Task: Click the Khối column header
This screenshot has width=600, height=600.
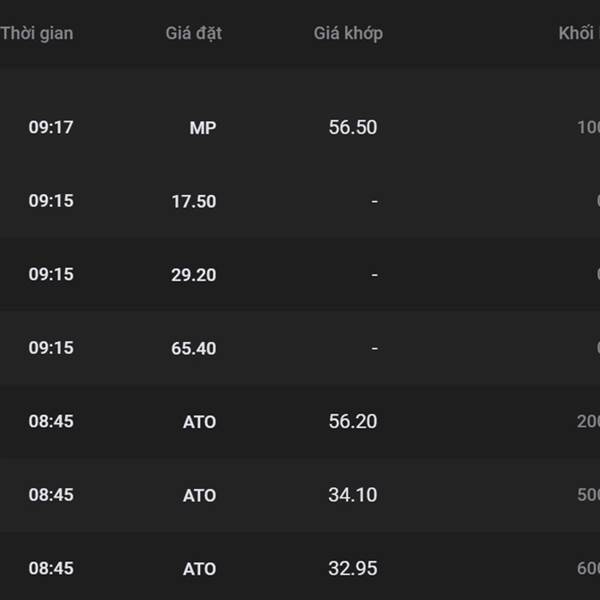Action: (578, 33)
